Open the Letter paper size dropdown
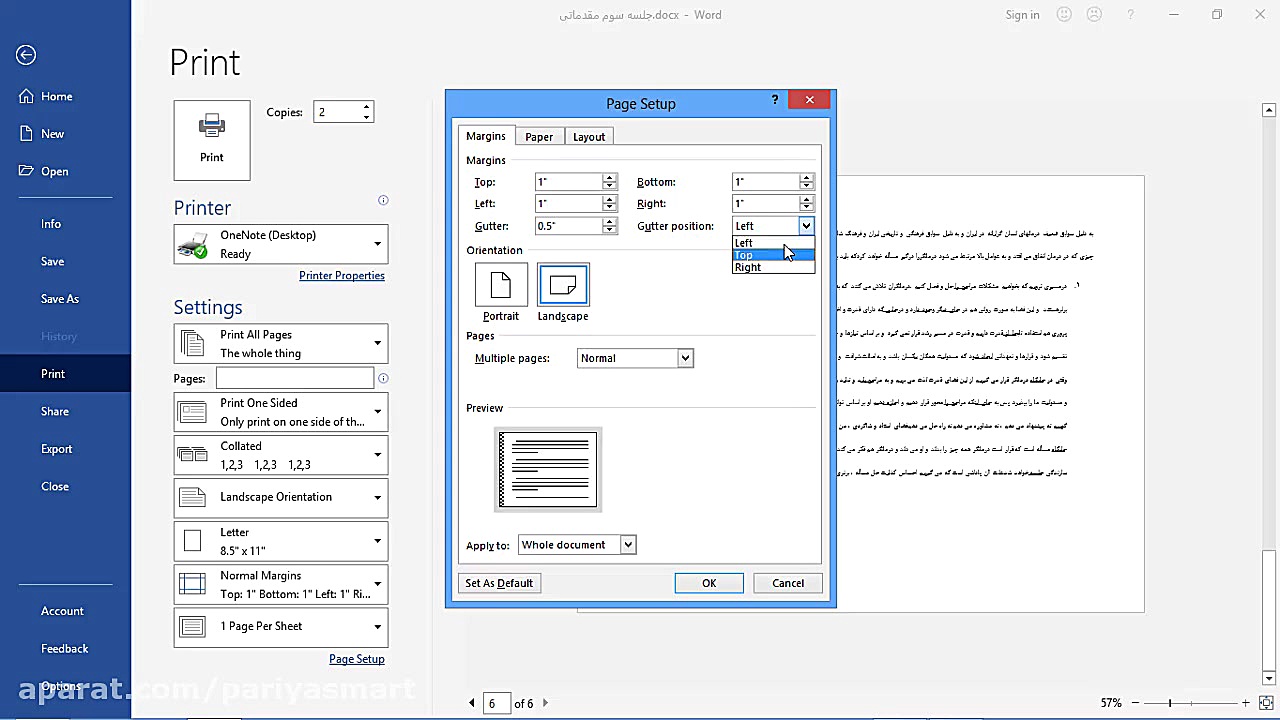This screenshot has height=720, width=1280. point(281,541)
